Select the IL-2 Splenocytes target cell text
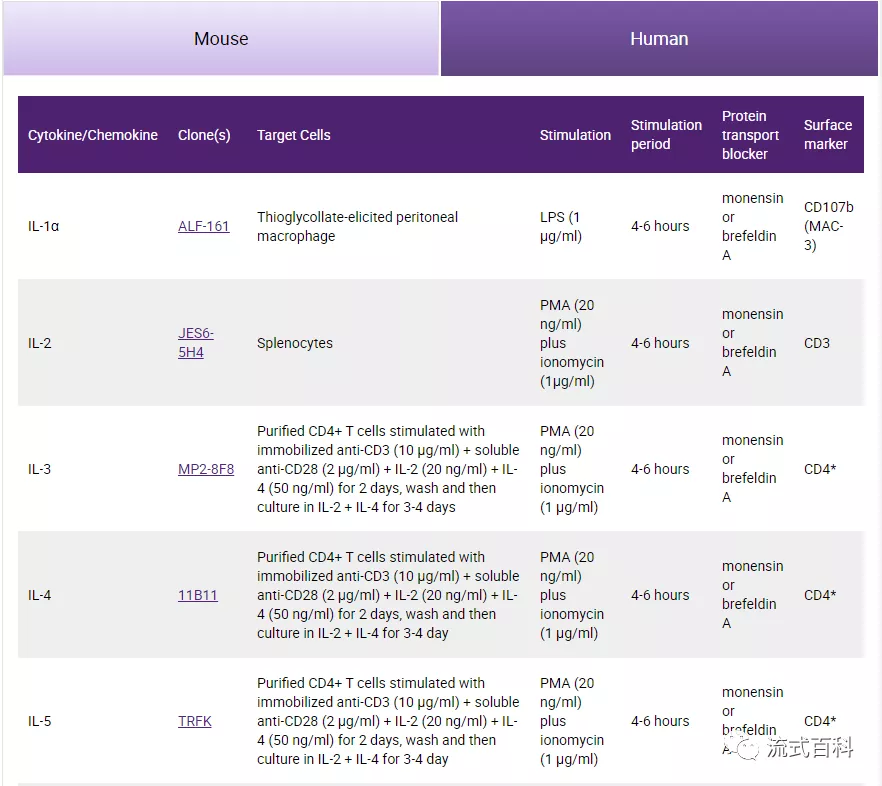 [295, 343]
